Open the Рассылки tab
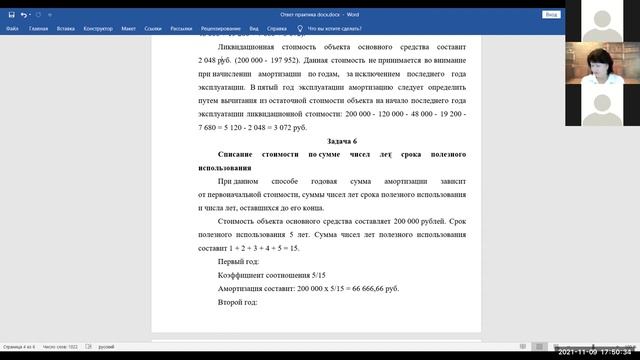The image size is (640, 360). pos(181,29)
